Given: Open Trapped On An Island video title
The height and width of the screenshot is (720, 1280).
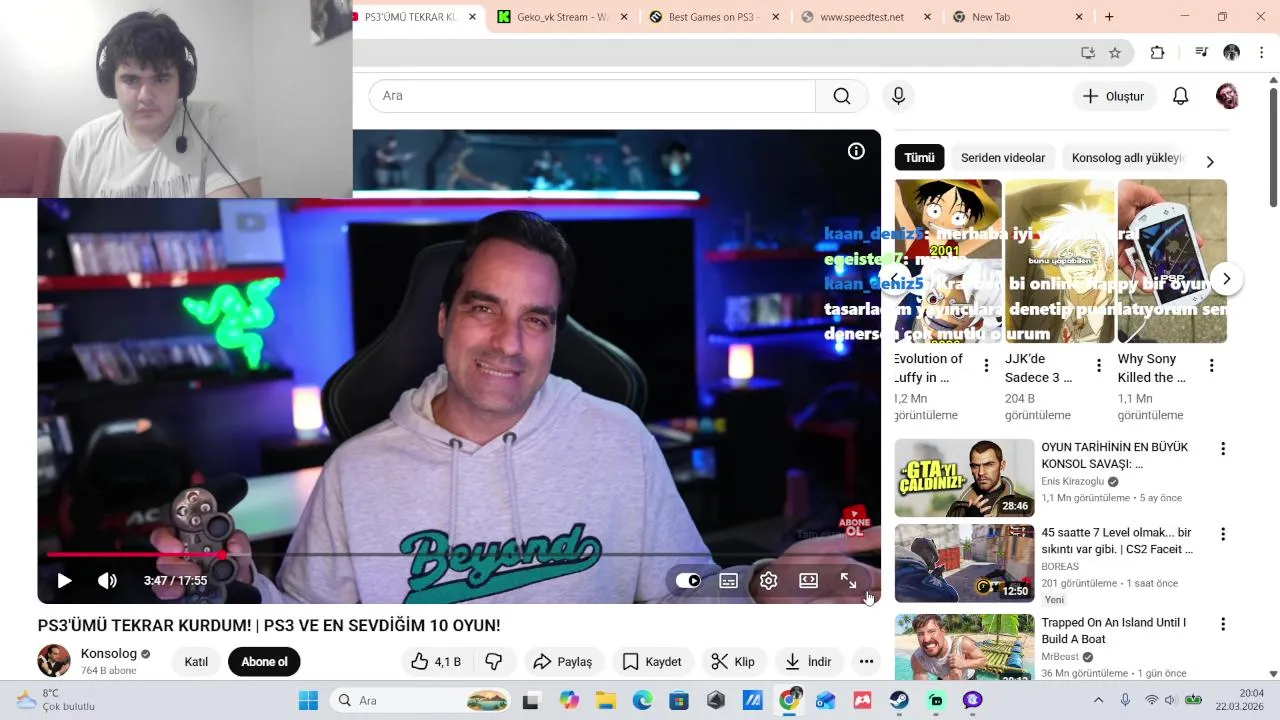Looking at the screenshot, I should pyautogui.click(x=1114, y=631).
